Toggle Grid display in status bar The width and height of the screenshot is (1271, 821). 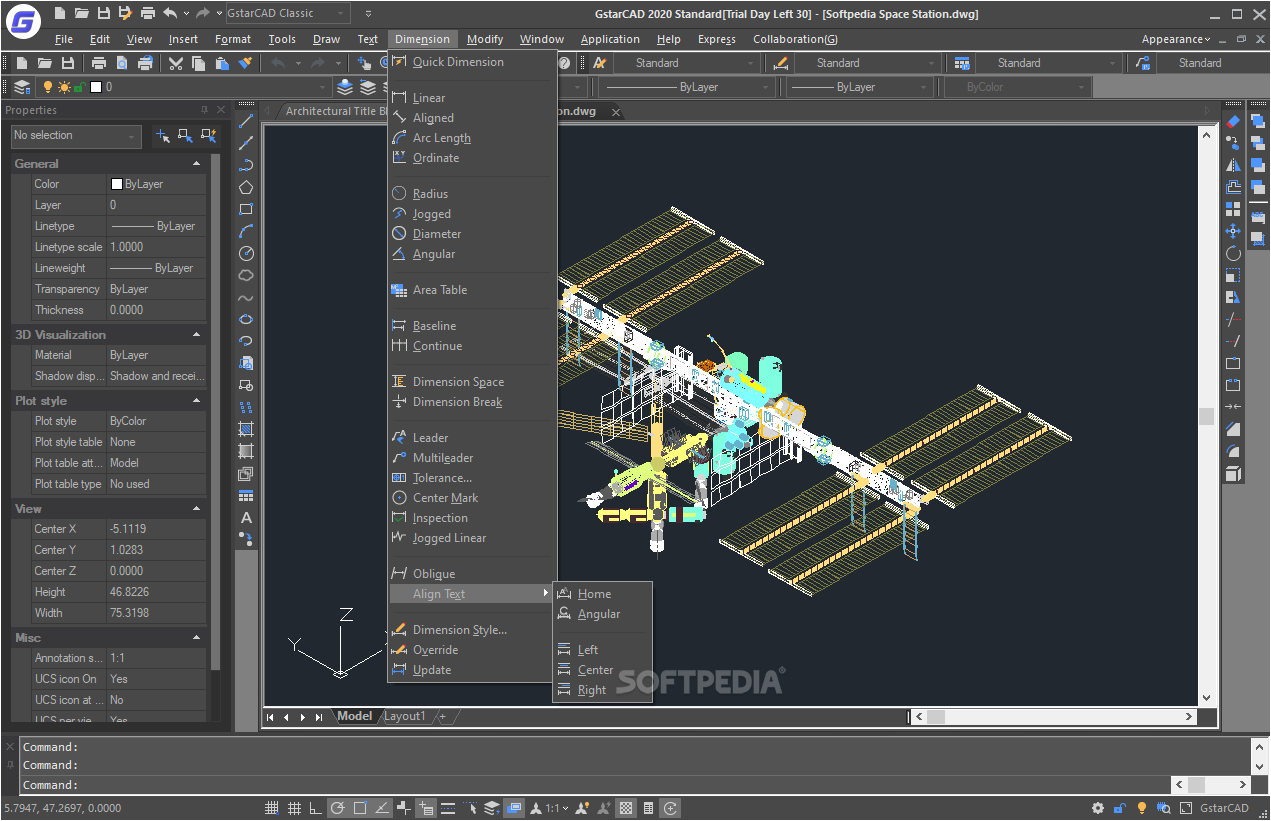(294, 808)
